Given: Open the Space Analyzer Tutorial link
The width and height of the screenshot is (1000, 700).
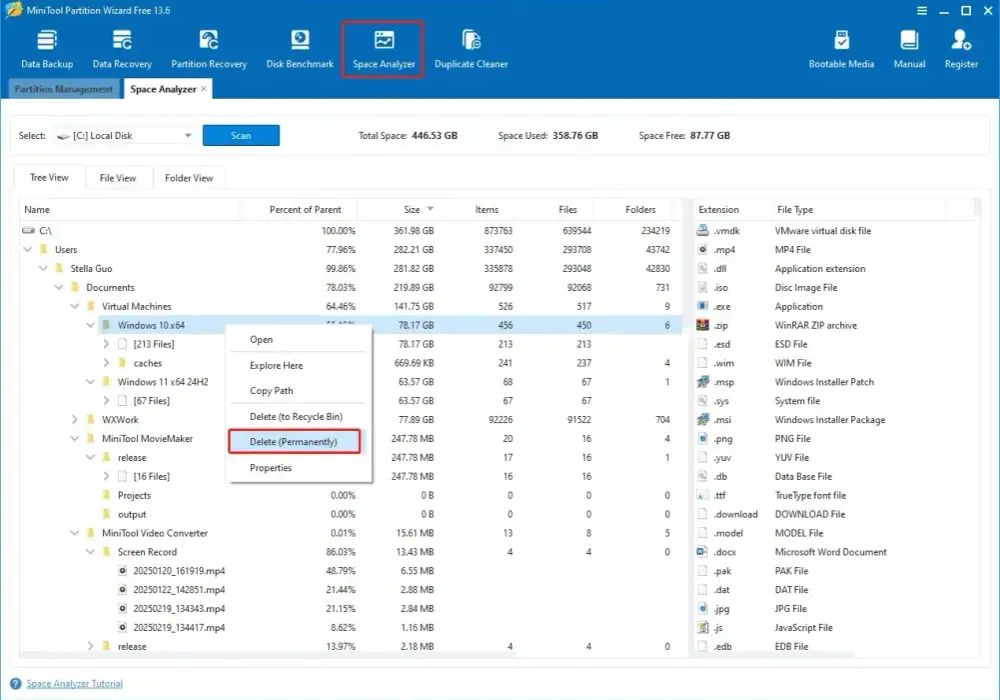Looking at the screenshot, I should coord(75,683).
